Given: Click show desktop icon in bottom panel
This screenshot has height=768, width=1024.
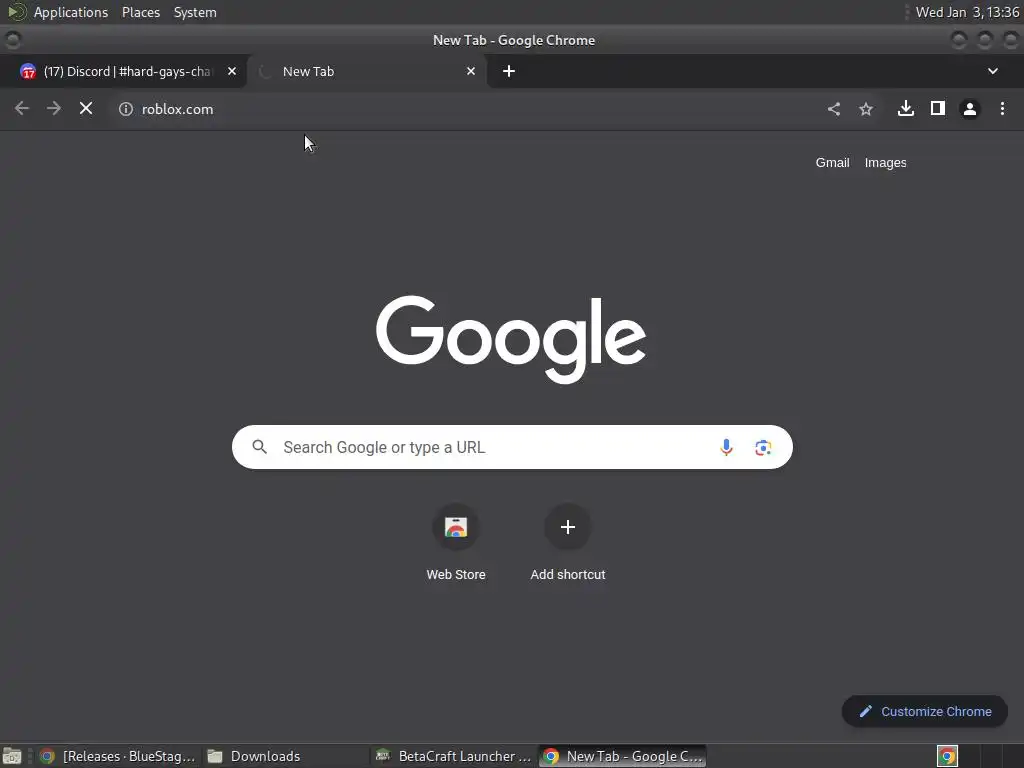Looking at the screenshot, I should point(12,756).
